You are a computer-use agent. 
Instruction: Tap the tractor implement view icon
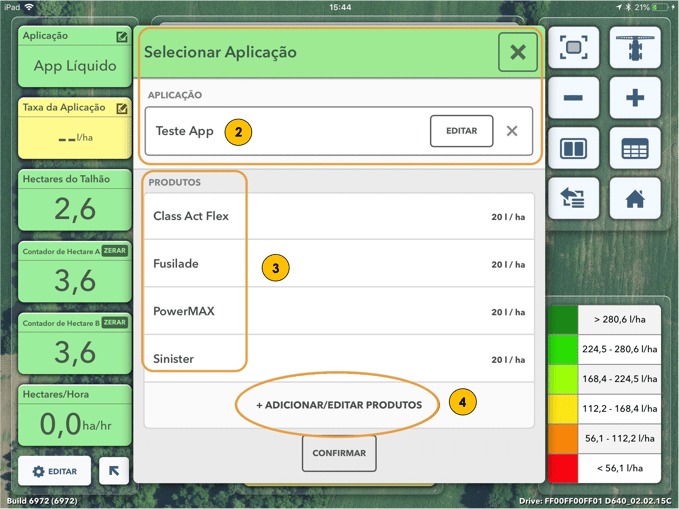[634, 48]
